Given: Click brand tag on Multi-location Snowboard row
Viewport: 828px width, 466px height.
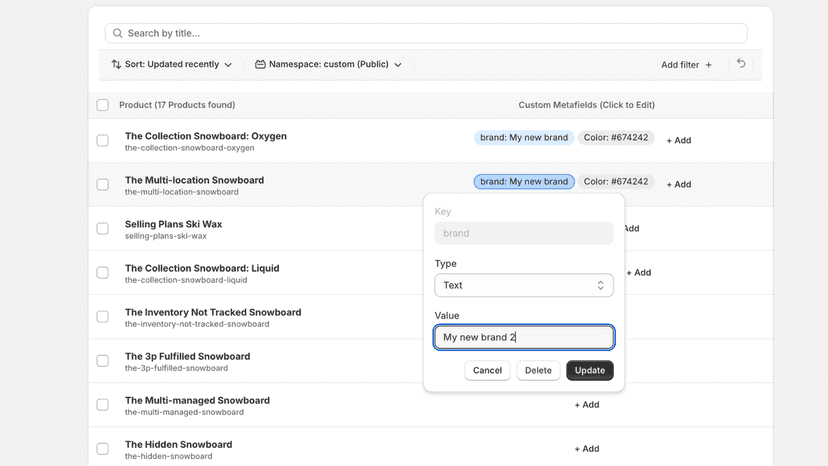Looking at the screenshot, I should [x=524, y=182].
